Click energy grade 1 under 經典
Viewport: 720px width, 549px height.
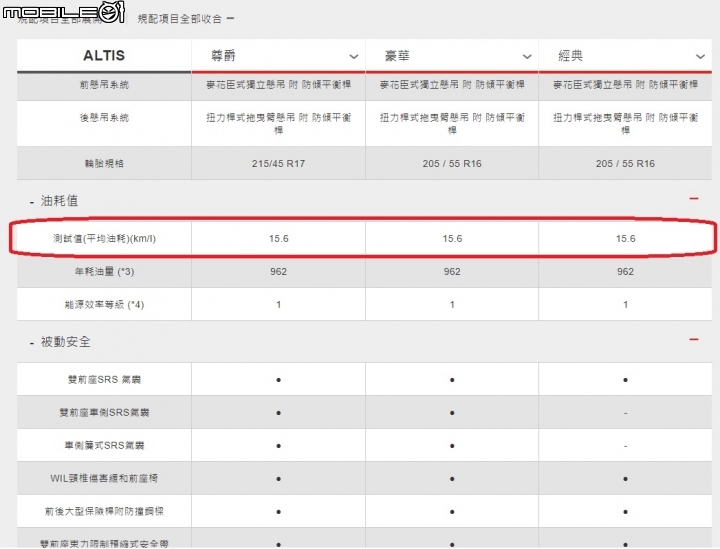pos(625,305)
